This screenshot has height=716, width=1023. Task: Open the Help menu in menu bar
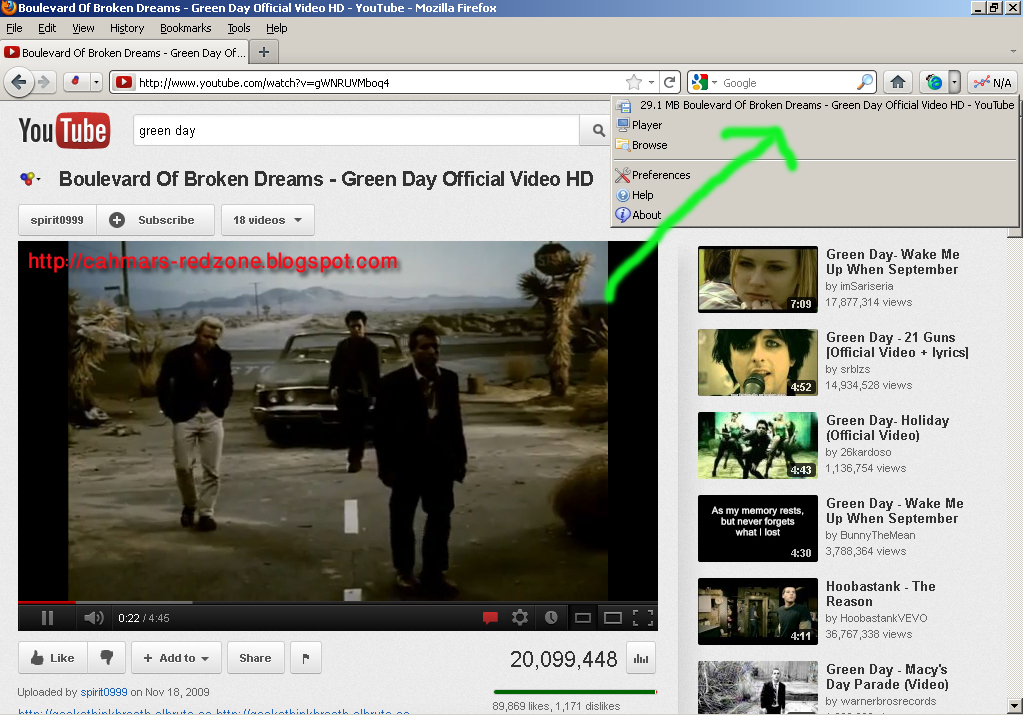277,28
